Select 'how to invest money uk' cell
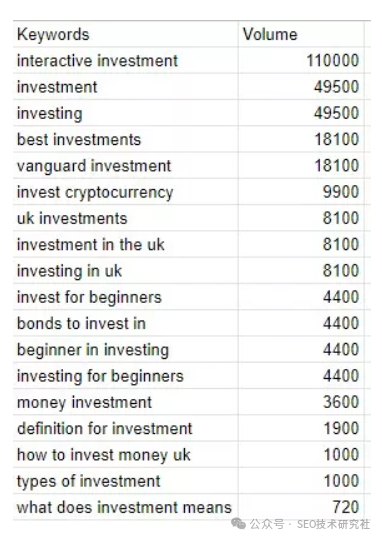The image size is (382, 539). tap(125, 455)
